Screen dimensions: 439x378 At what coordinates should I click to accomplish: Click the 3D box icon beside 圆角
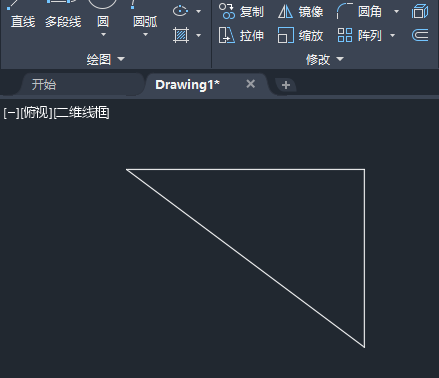(420, 11)
